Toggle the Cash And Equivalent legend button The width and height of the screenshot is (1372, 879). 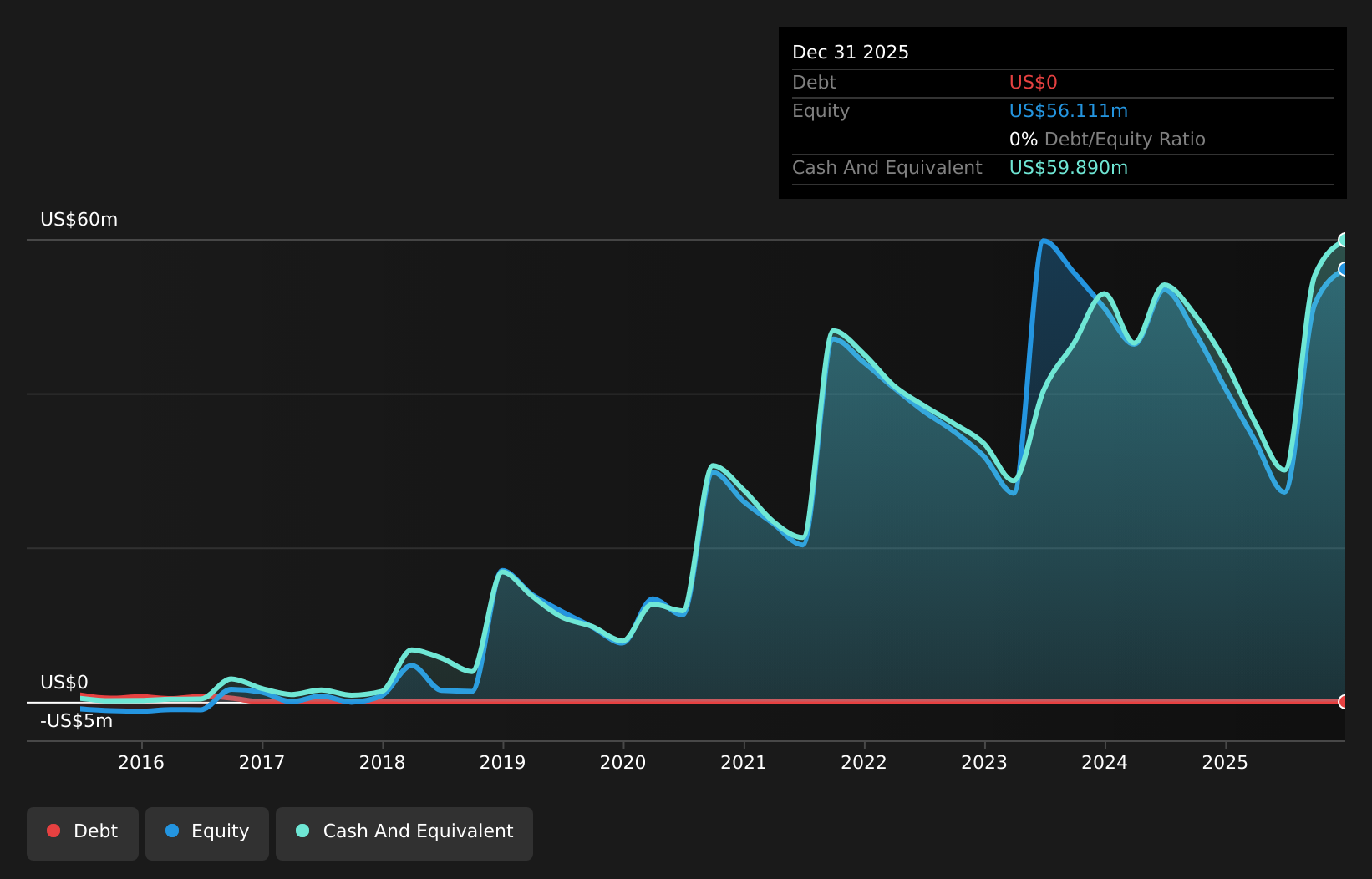point(404,833)
